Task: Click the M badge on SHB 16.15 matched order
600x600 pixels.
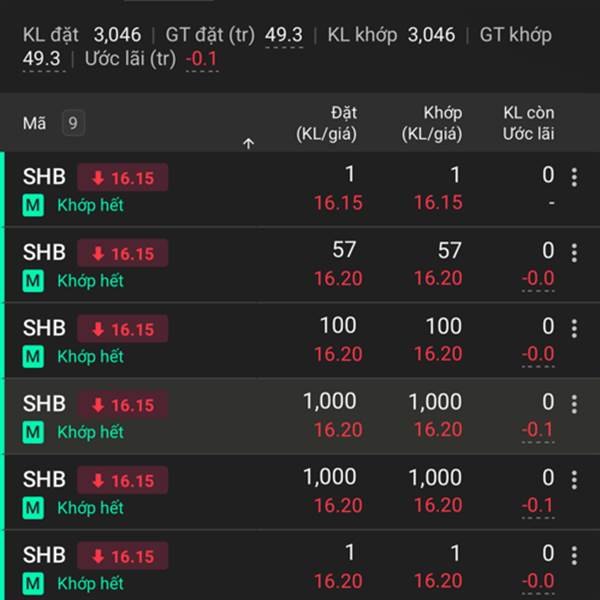Action: click(x=33, y=205)
